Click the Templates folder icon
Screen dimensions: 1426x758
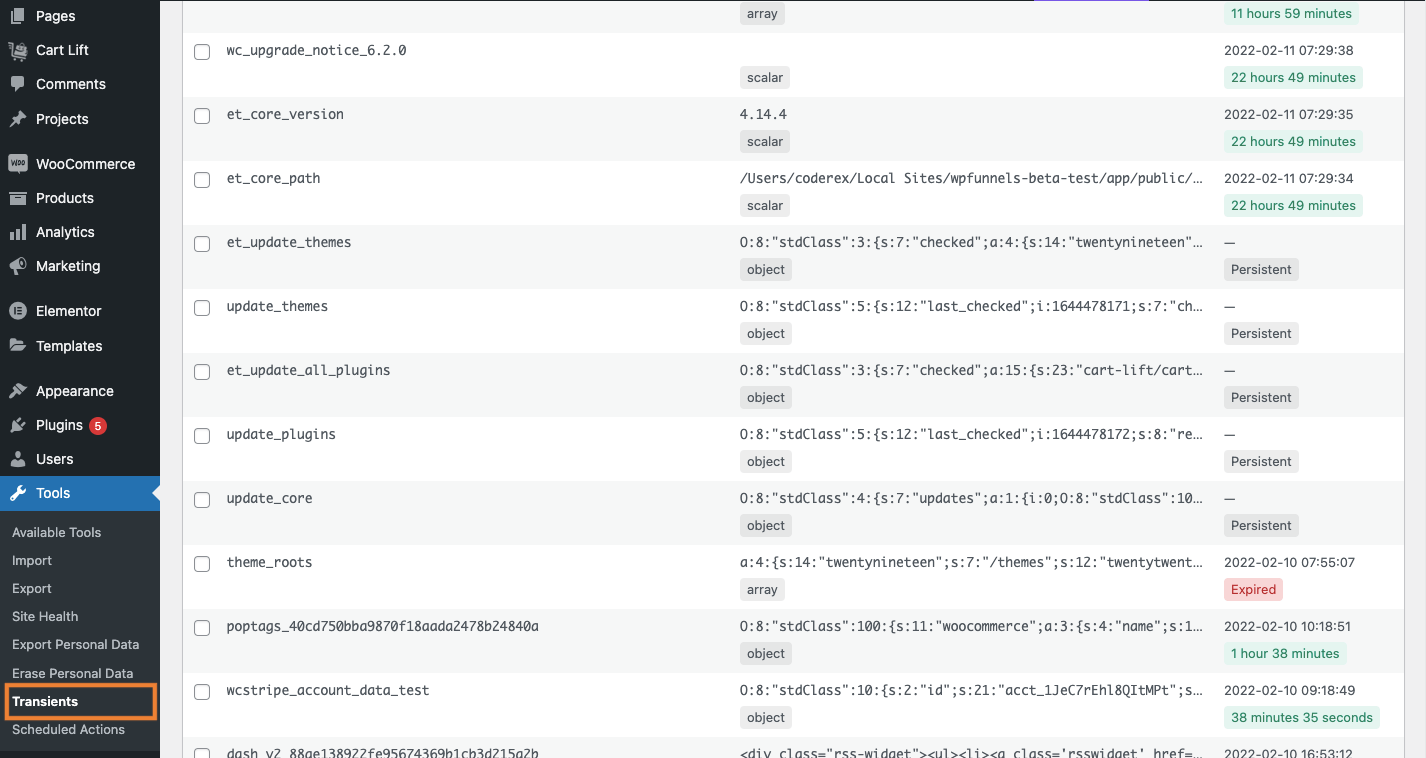(18, 346)
